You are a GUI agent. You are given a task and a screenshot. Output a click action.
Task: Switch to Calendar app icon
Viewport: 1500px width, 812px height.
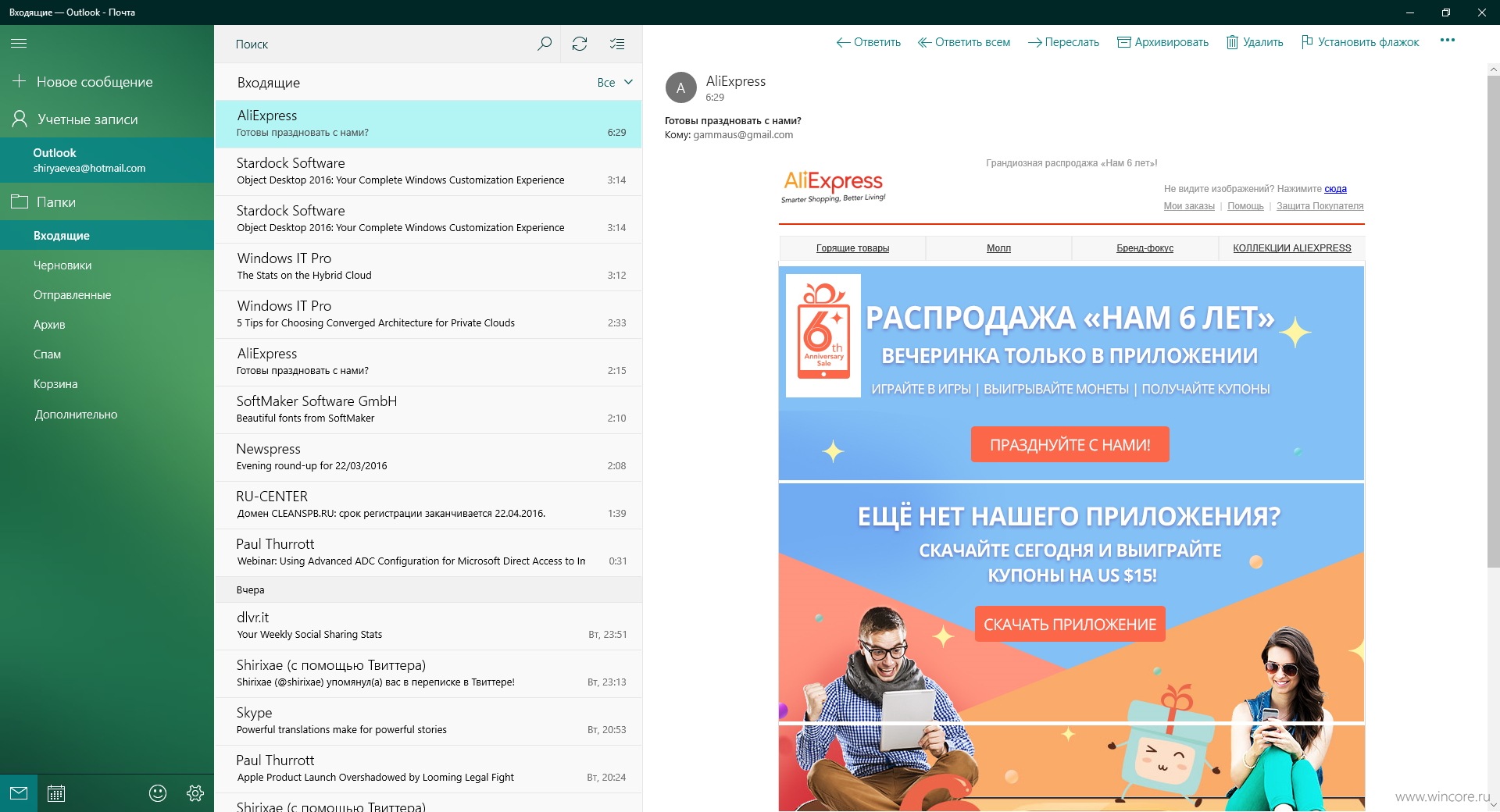click(x=56, y=793)
